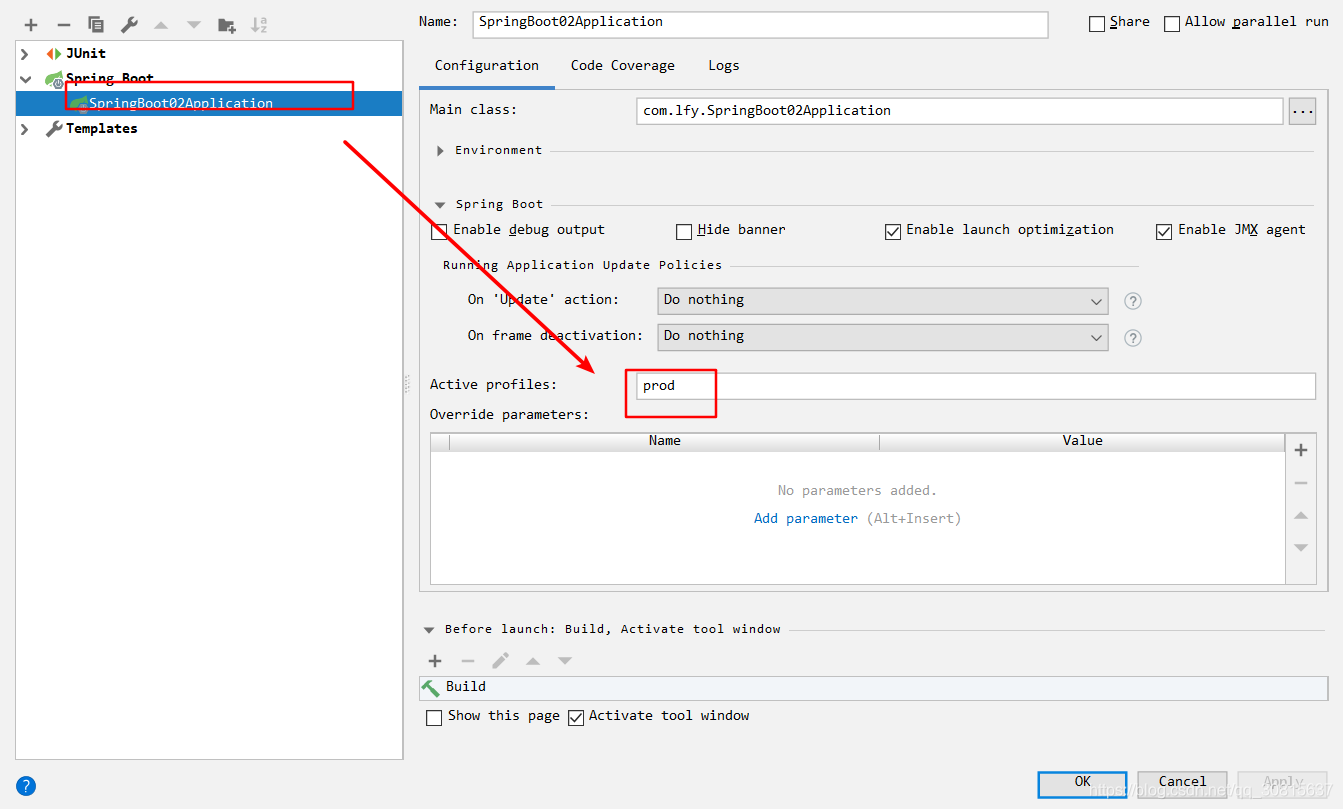Move configuration down in left toolbar
Viewport: 1343px width, 809px height.
(194, 24)
